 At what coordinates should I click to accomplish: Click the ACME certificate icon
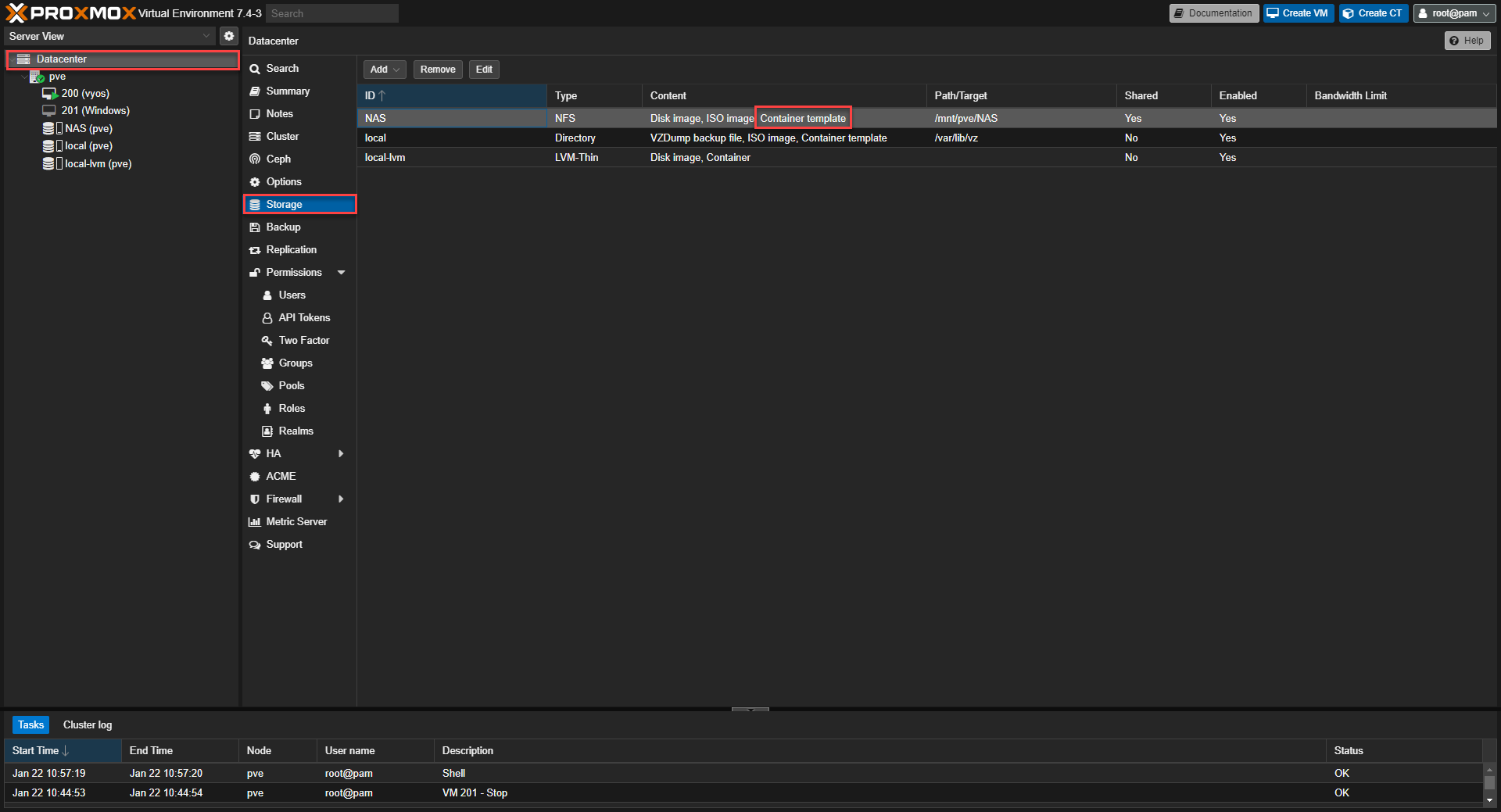255,477
